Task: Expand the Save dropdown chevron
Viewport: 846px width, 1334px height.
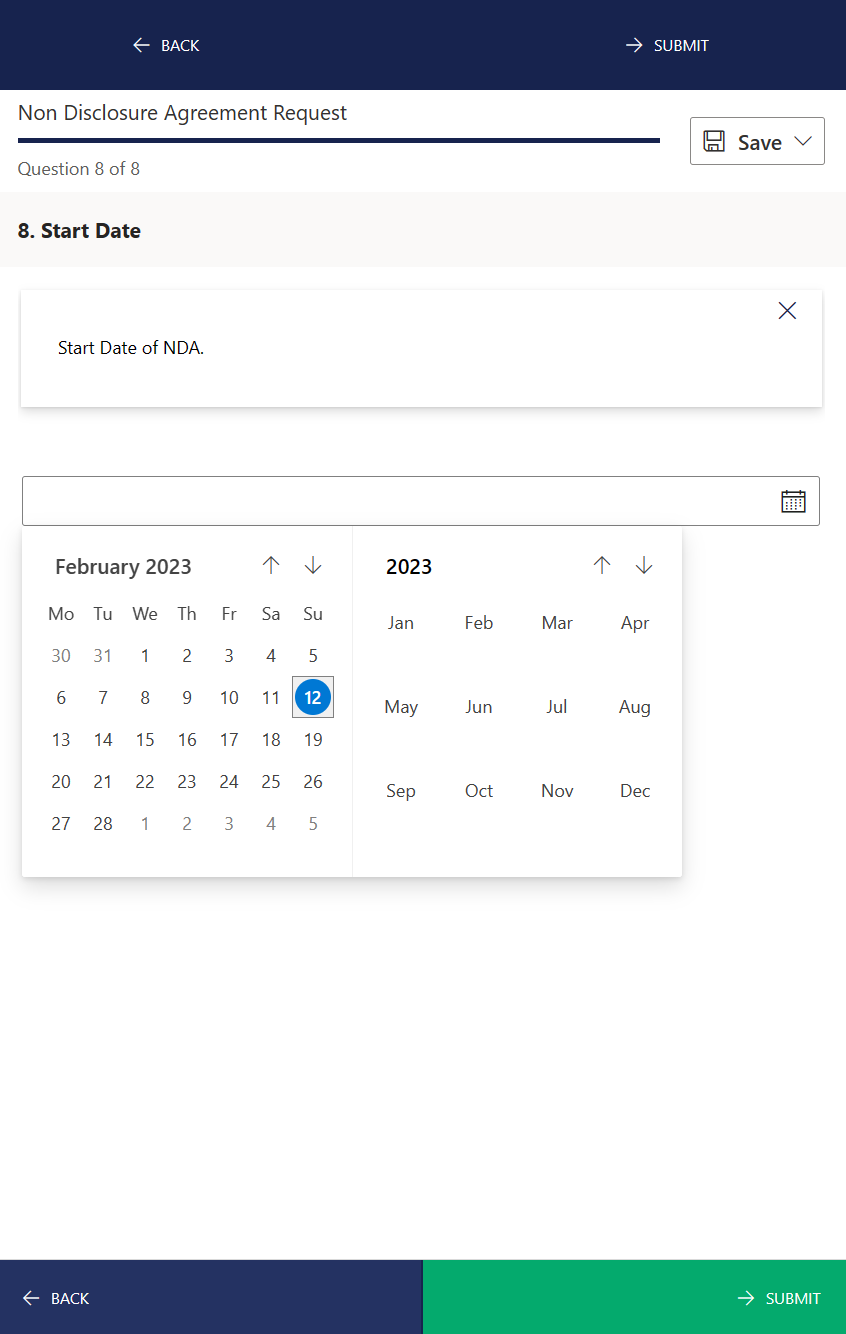Action: [x=803, y=141]
